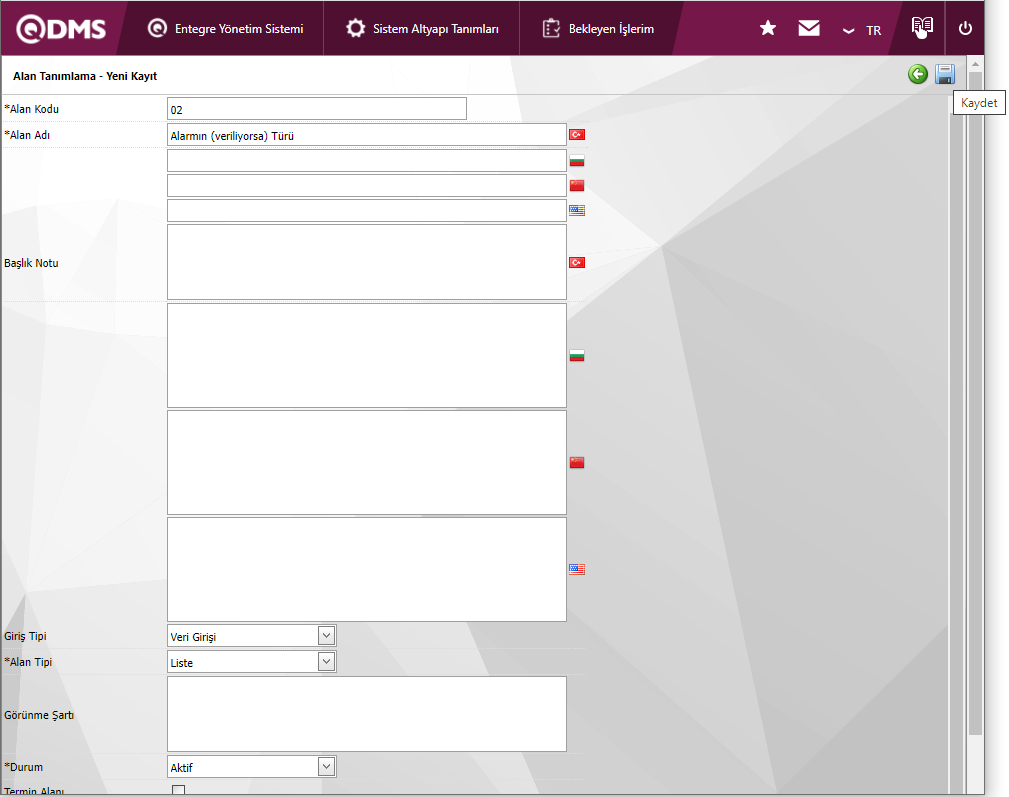Click the vertical scrollbar up arrow

coord(976,64)
